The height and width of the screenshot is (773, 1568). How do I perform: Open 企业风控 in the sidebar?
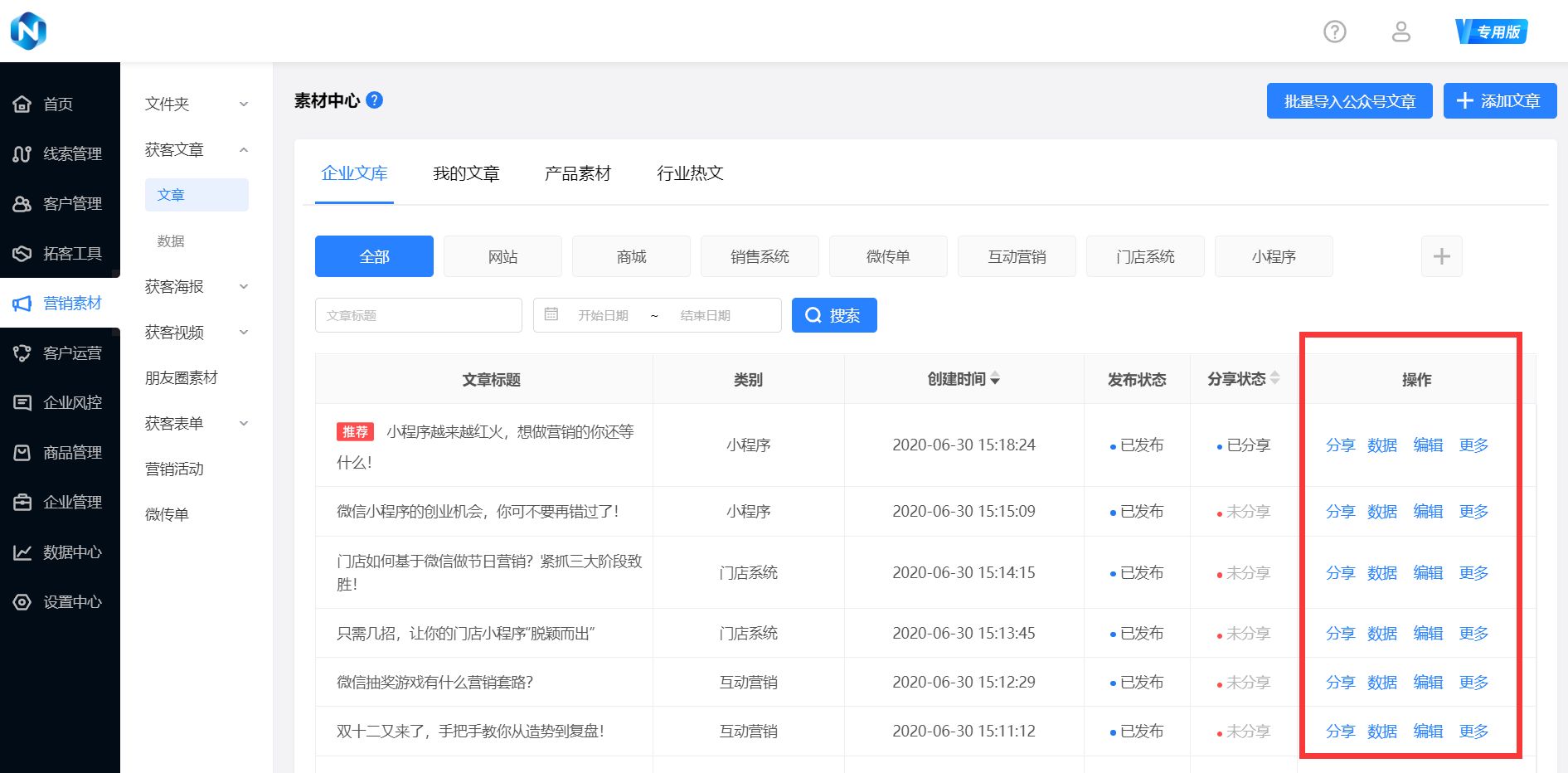pyautogui.click(x=60, y=402)
